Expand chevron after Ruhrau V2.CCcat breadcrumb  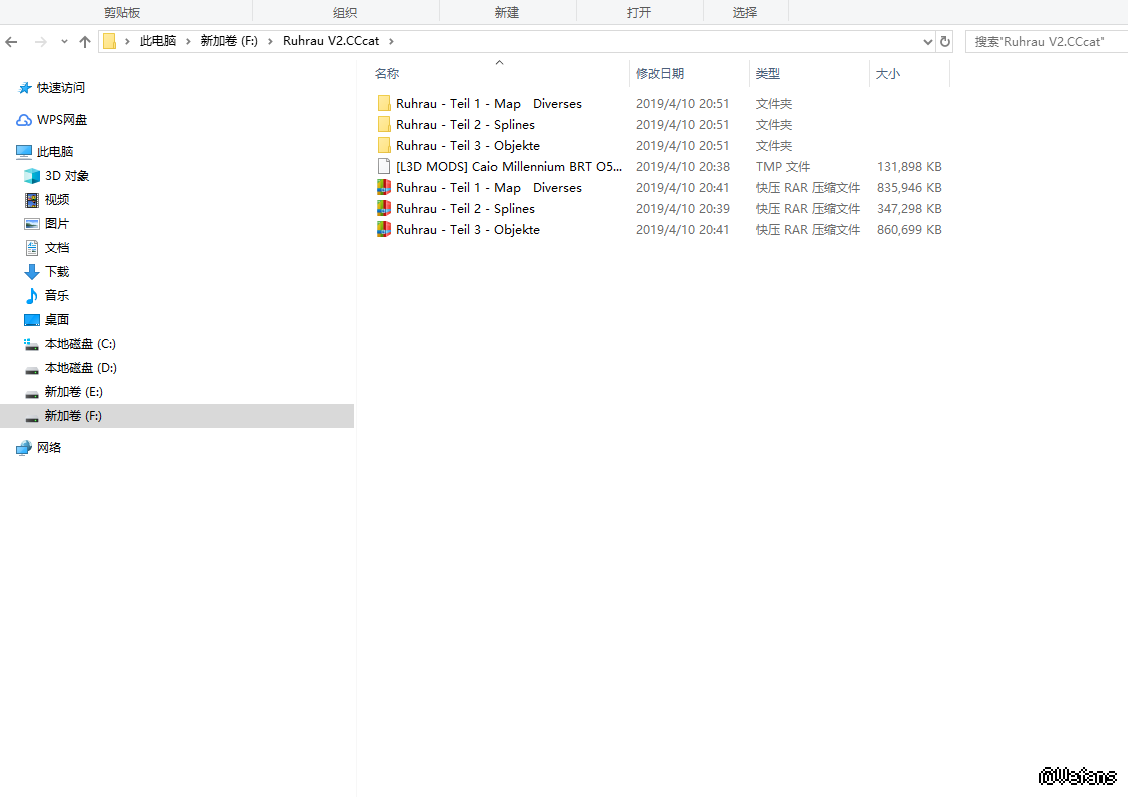point(391,41)
